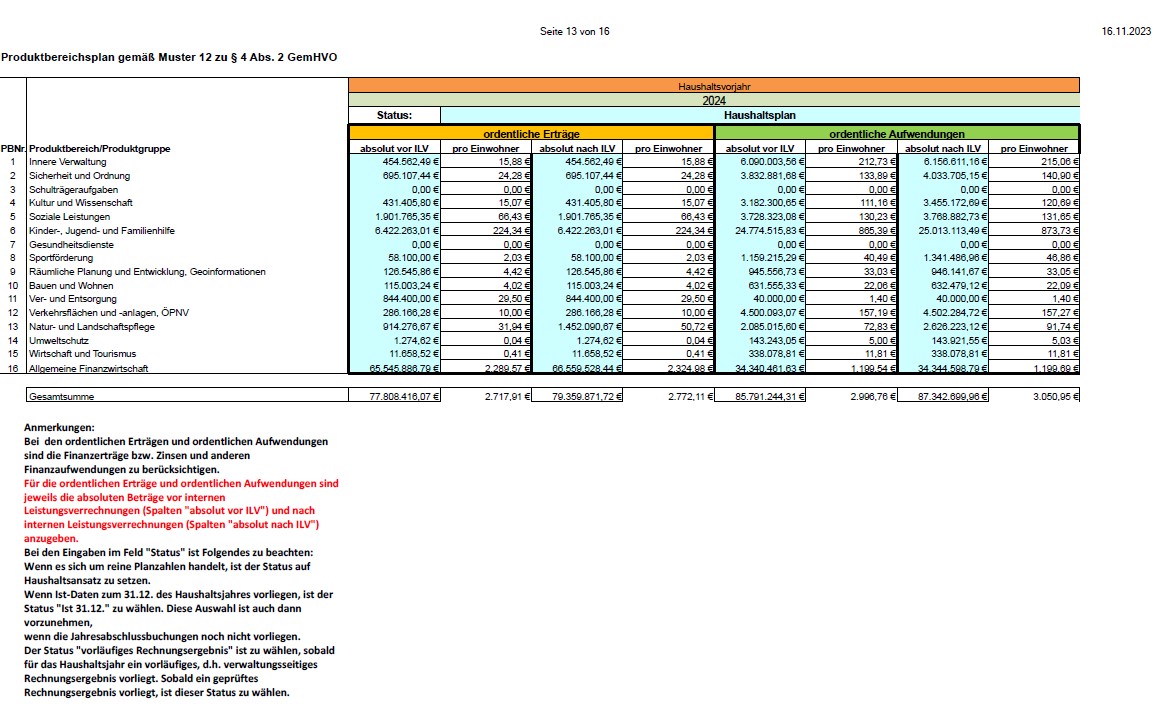This screenshot has height=722, width=1153.
Task: Click the red highlighted note paragraph
Action: coord(180,510)
